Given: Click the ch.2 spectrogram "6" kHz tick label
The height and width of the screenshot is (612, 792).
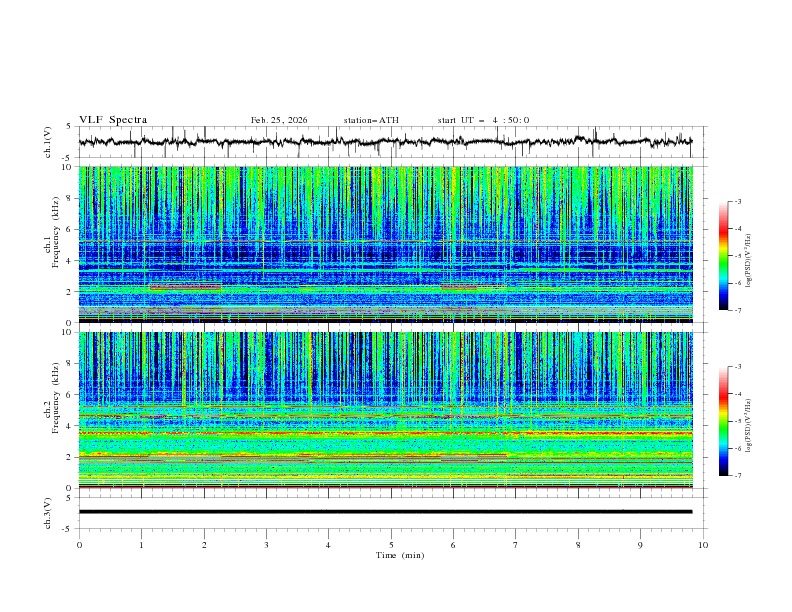Looking at the screenshot, I should (70, 395).
